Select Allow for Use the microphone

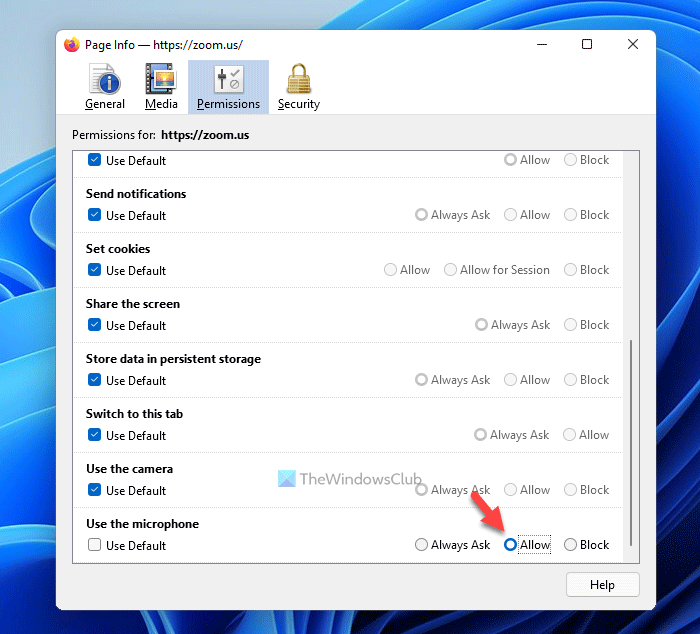pyautogui.click(x=510, y=545)
